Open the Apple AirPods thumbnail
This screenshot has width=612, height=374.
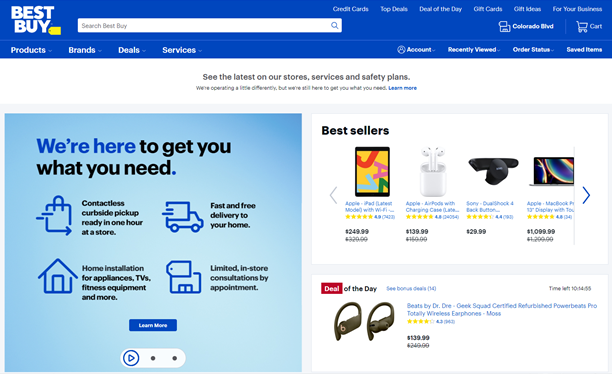tap(432, 171)
